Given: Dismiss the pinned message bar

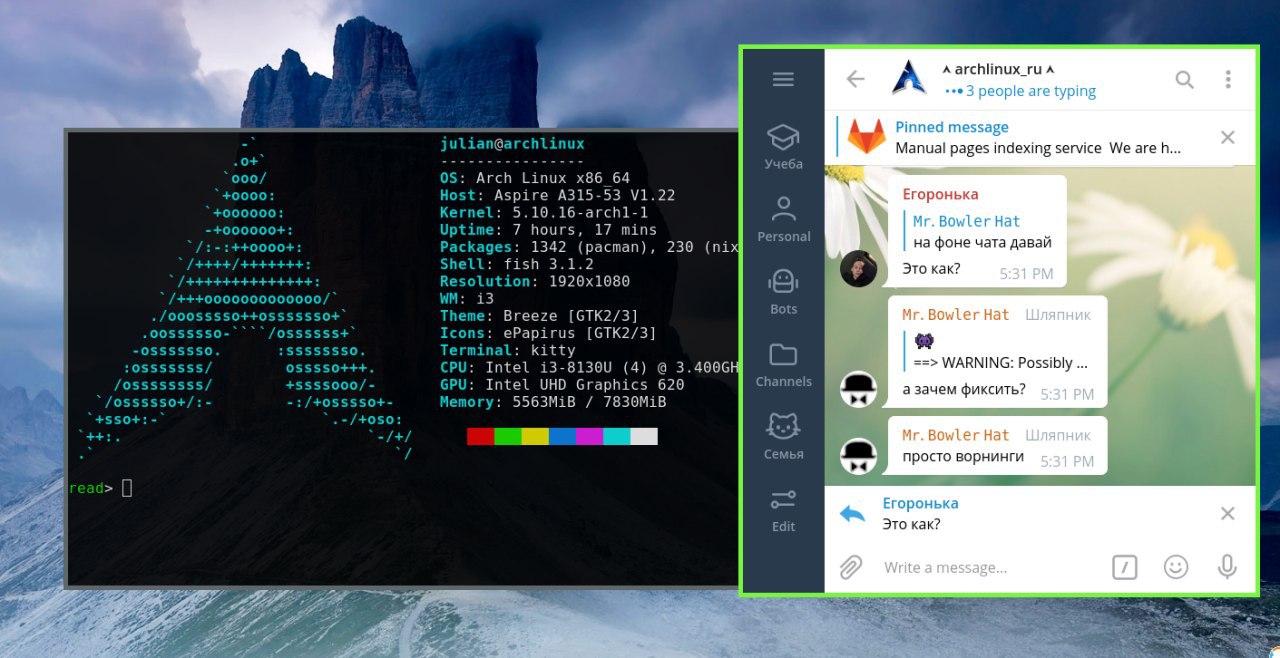Looking at the screenshot, I should (1228, 137).
